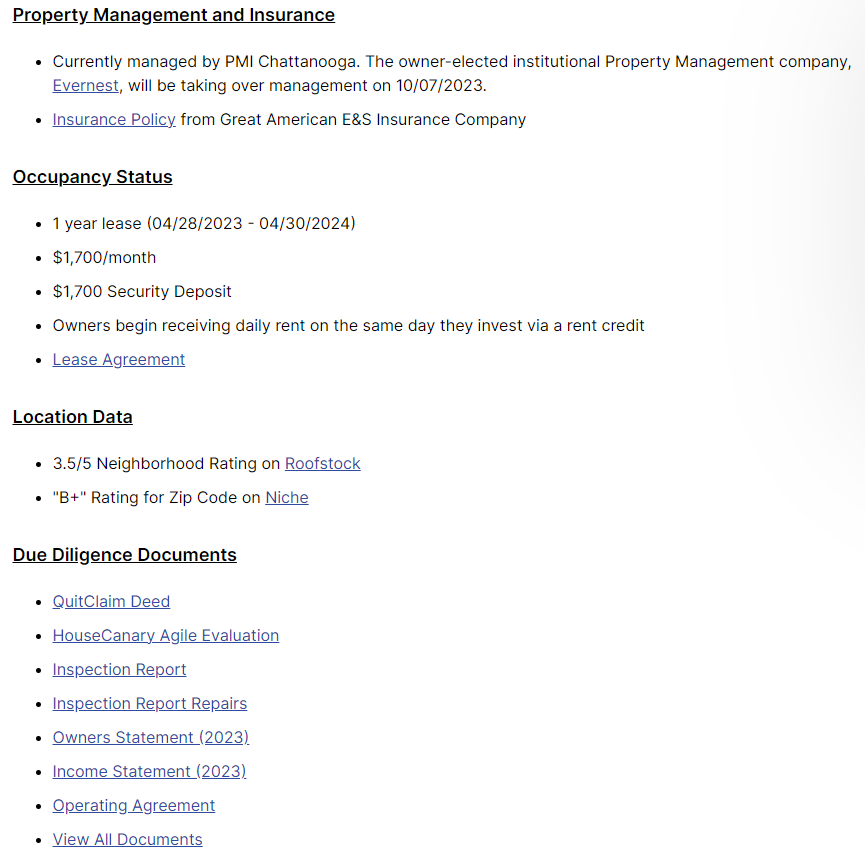
Task: Open the QuitClaim Deed document
Action: 111,601
